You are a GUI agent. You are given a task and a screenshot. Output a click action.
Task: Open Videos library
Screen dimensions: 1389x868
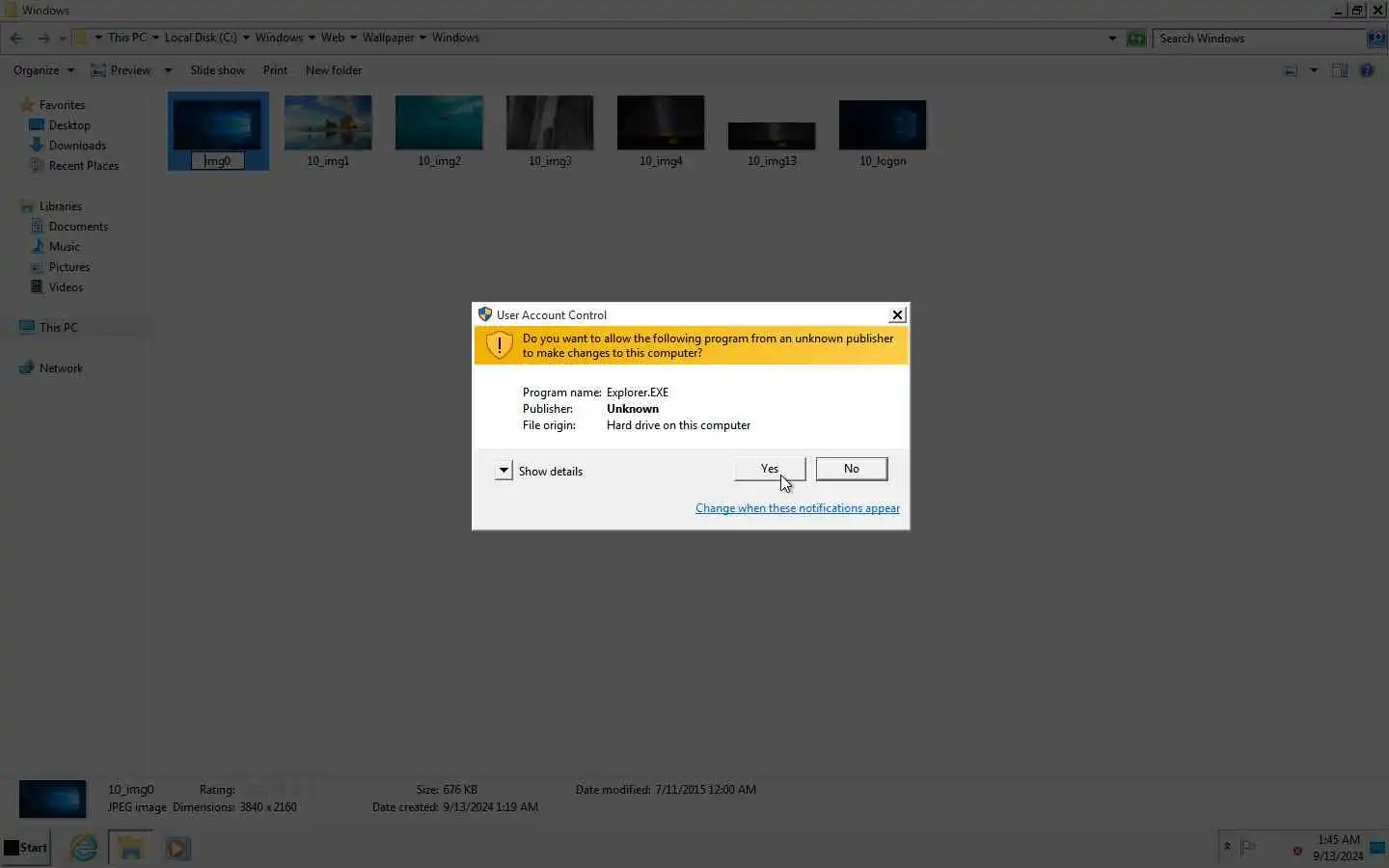tap(66, 287)
